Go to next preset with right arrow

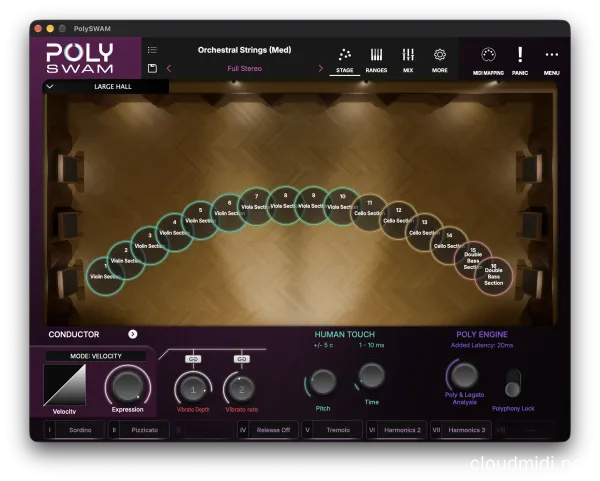pos(321,68)
